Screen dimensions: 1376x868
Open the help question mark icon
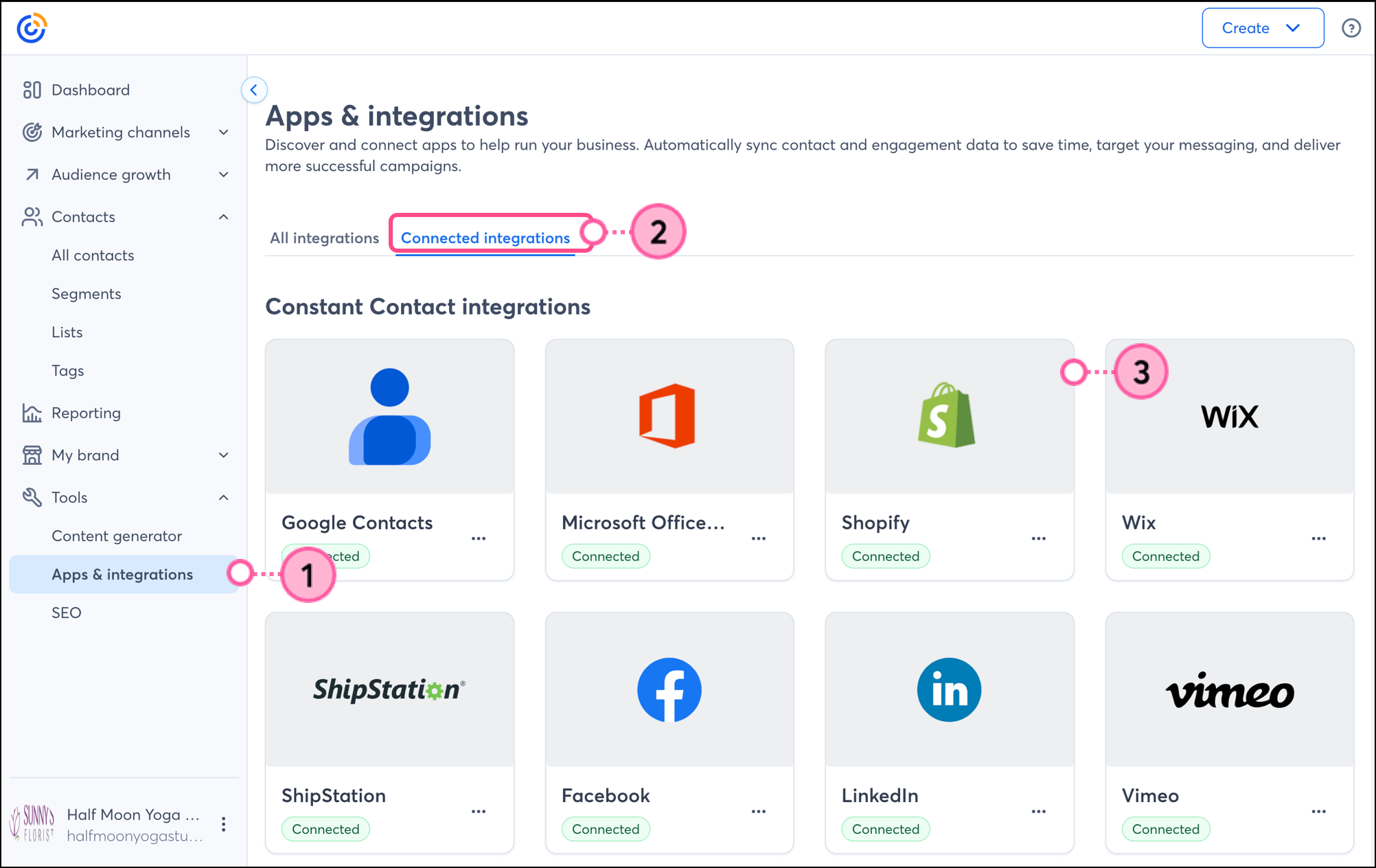point(1351,28)
